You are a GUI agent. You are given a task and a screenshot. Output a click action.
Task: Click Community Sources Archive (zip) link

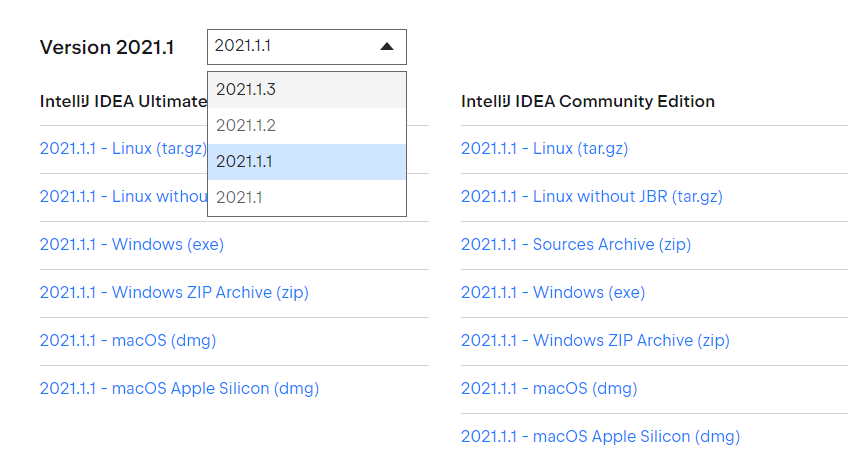pos(575,244)
